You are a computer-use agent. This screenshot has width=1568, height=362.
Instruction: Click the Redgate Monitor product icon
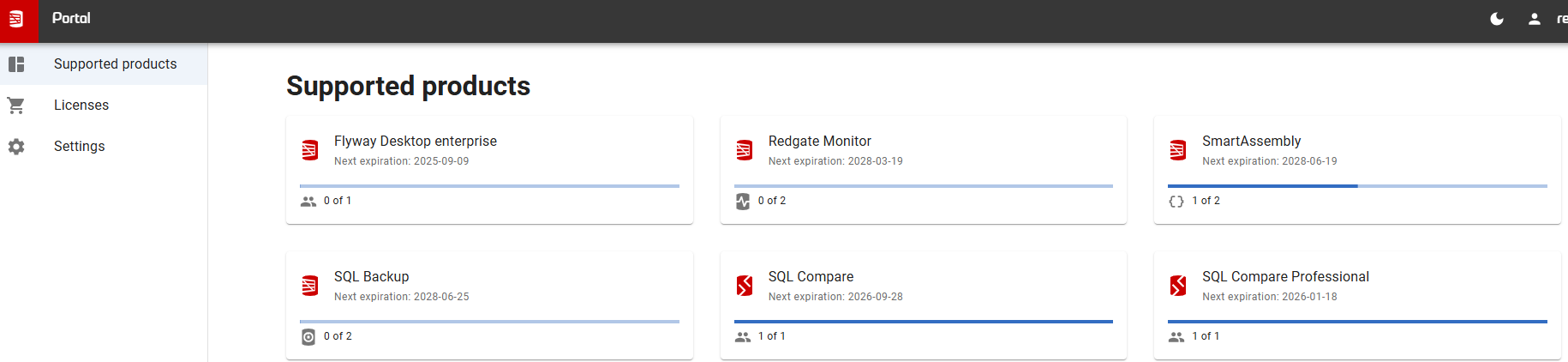[x=745, y=150]
